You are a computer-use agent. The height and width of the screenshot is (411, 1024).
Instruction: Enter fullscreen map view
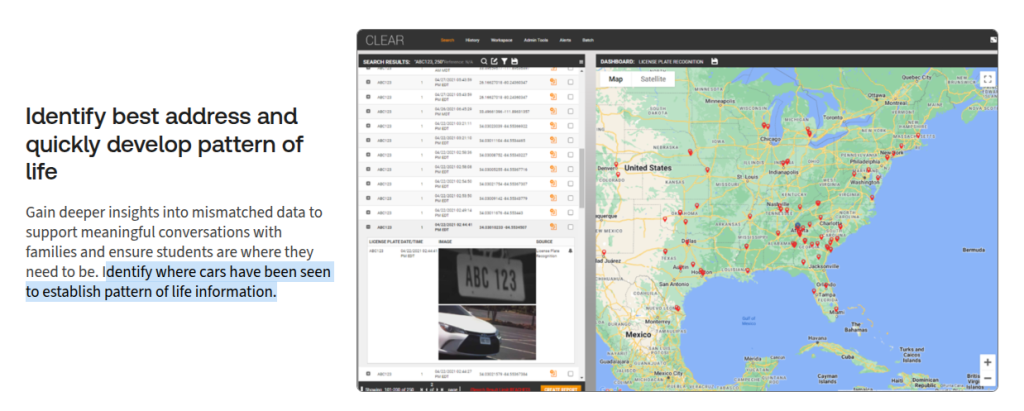987,79
